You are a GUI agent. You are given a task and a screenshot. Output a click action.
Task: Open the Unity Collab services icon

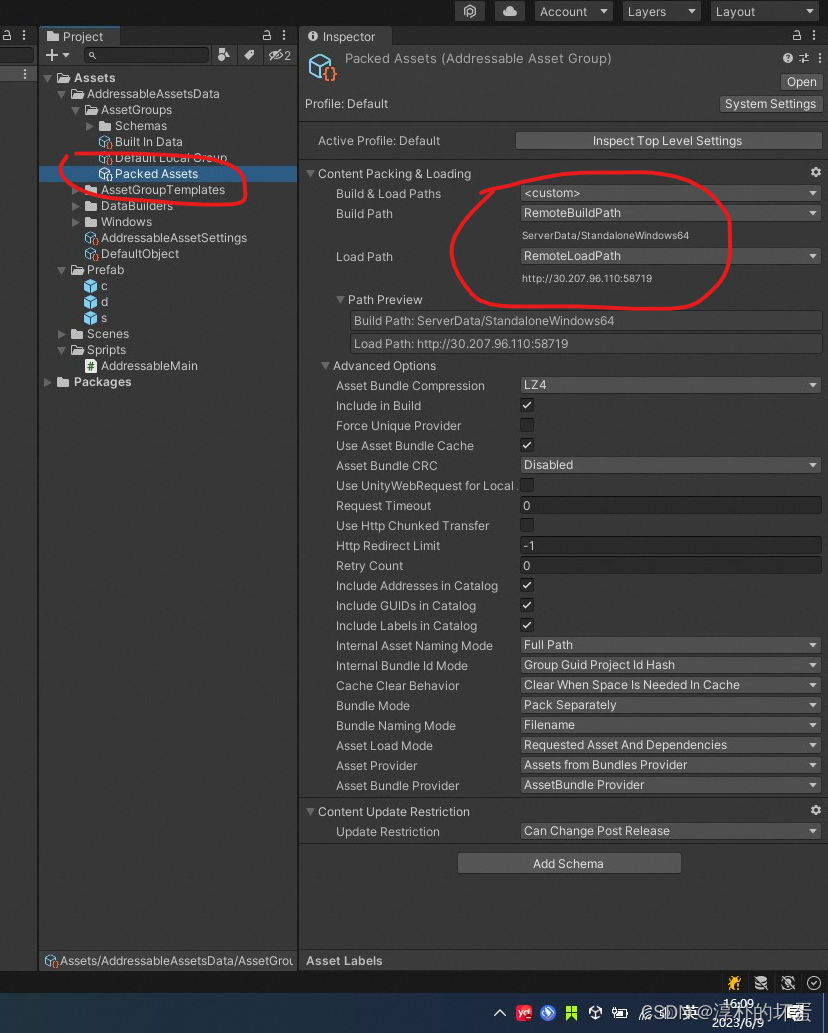pos(470,11)
